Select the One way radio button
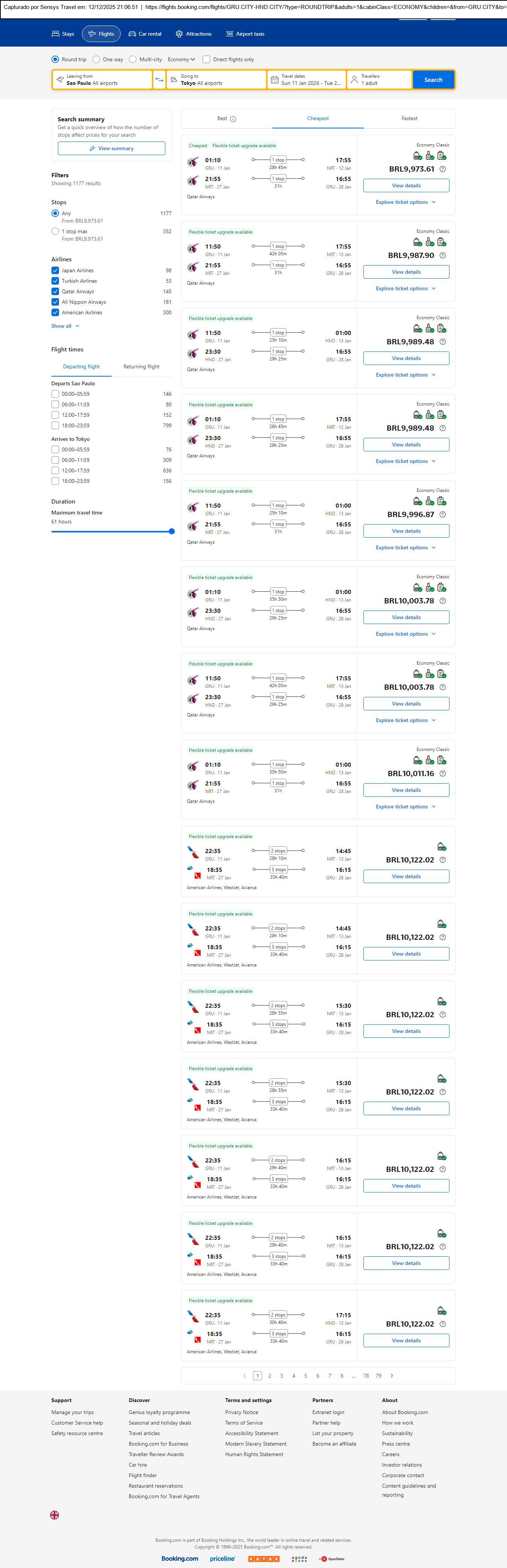The width and height of the screenshot is (507, 1568). click(x=96, y=60)
